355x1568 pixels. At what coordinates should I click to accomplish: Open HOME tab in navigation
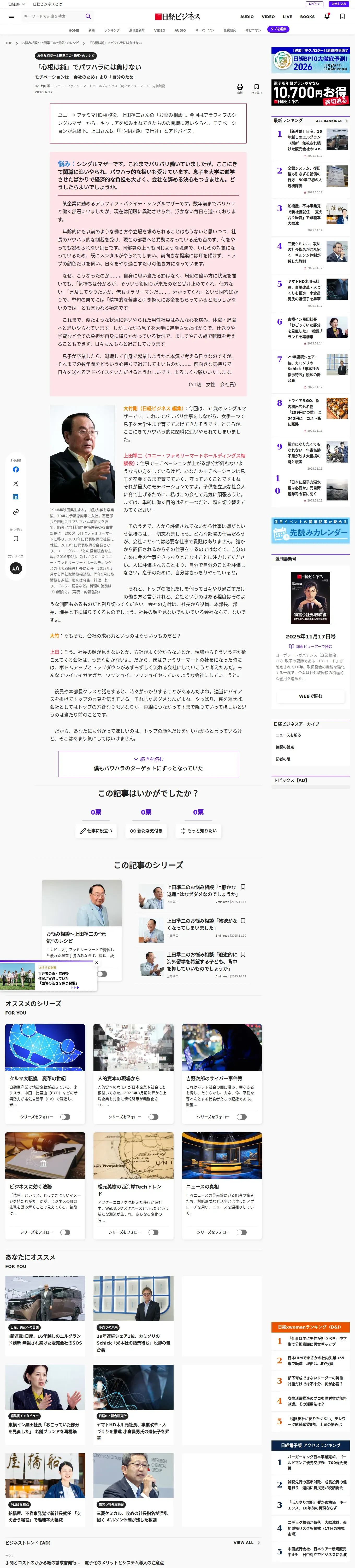point(74,30)
